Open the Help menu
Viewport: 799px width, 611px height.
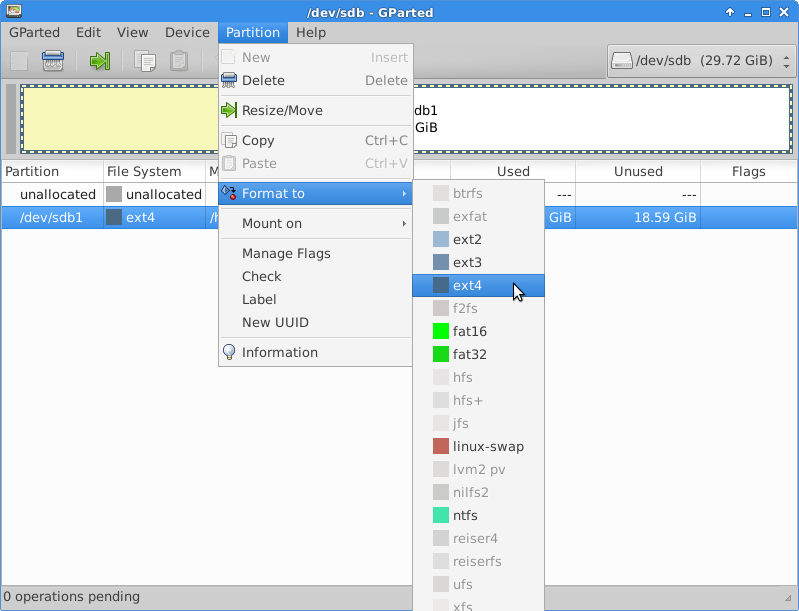coord(311,33)
